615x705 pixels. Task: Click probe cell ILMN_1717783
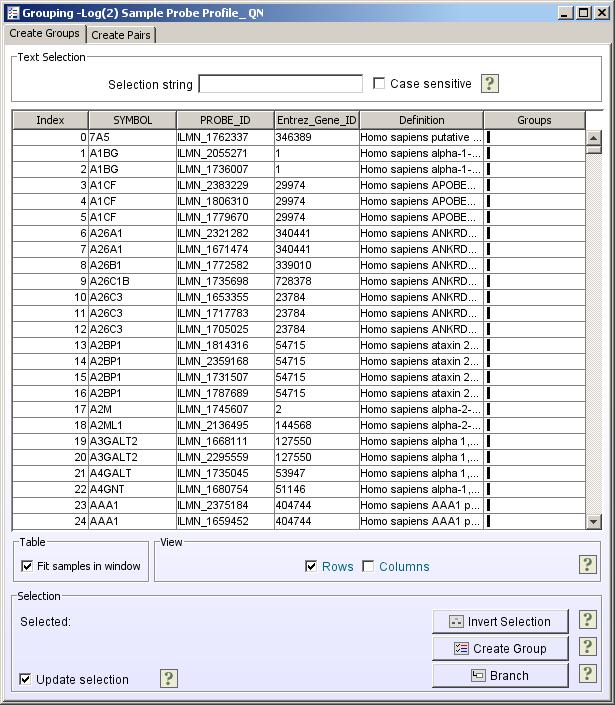pos(225,313)
